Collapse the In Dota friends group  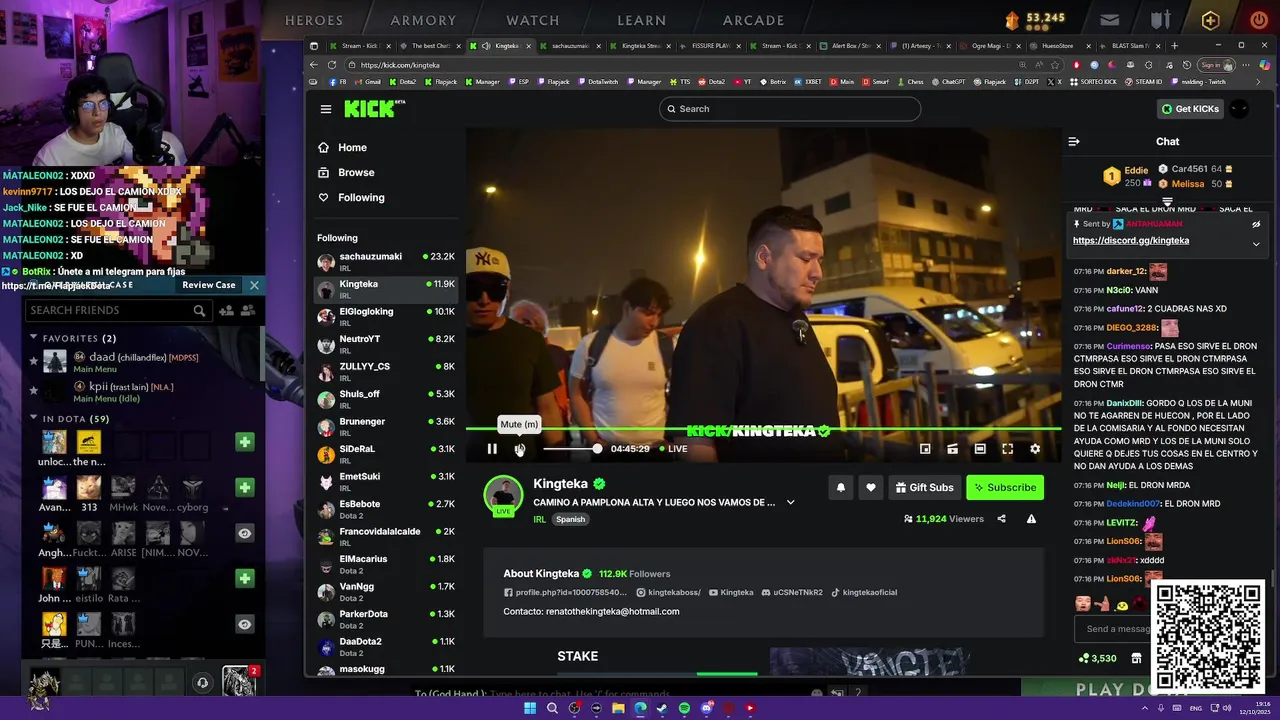pyautogui.click(x=34, y=418)
